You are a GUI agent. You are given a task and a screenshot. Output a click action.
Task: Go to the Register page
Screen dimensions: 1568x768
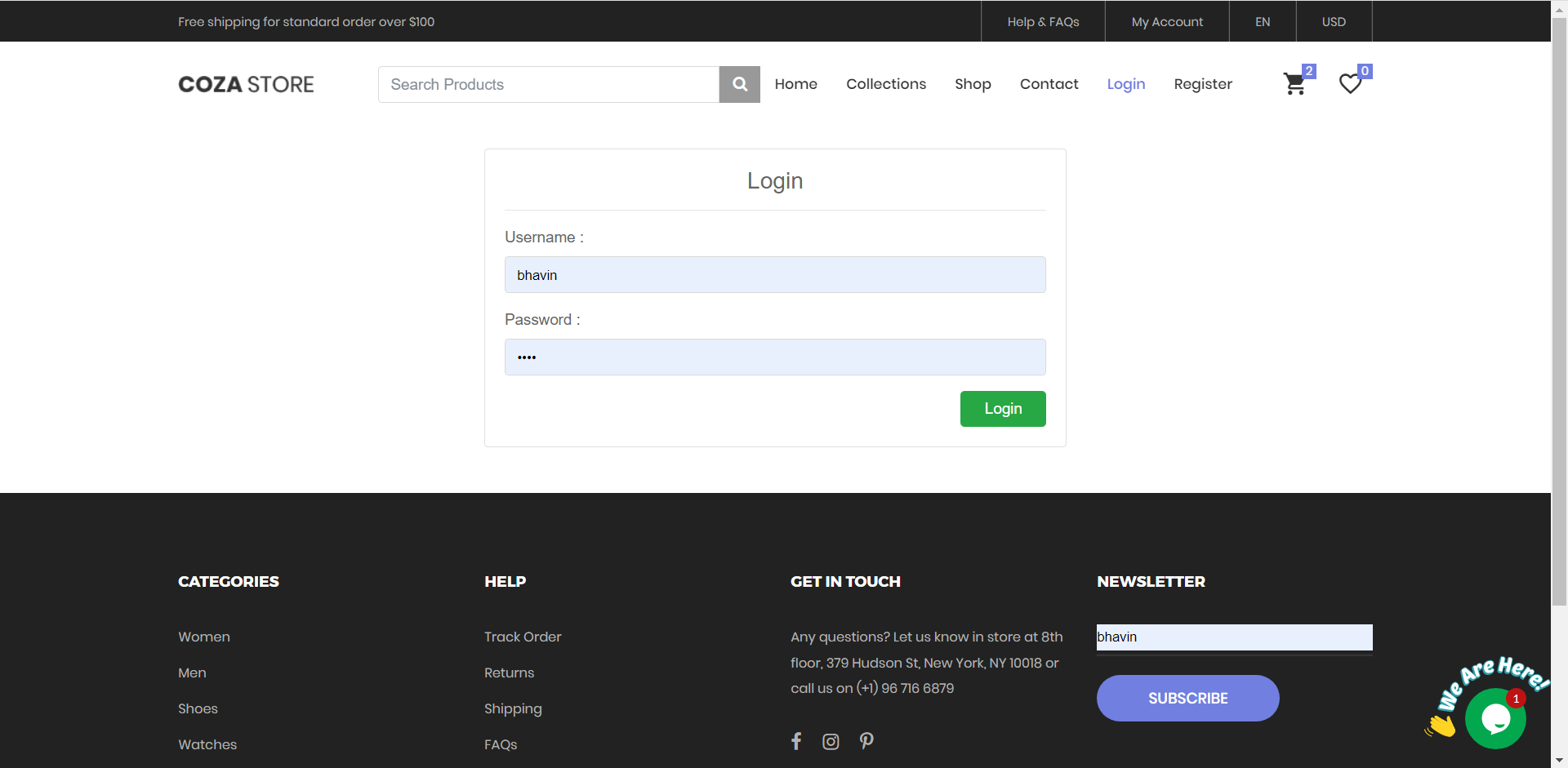(1202, 84)
